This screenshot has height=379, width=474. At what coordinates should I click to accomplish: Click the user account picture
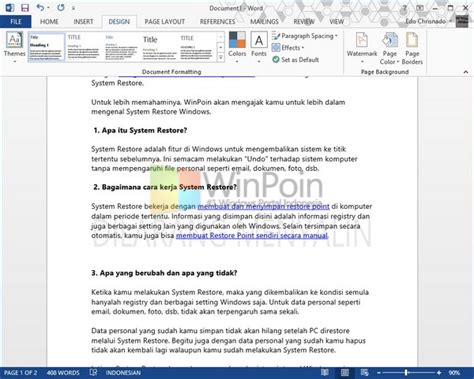(462, 21)
